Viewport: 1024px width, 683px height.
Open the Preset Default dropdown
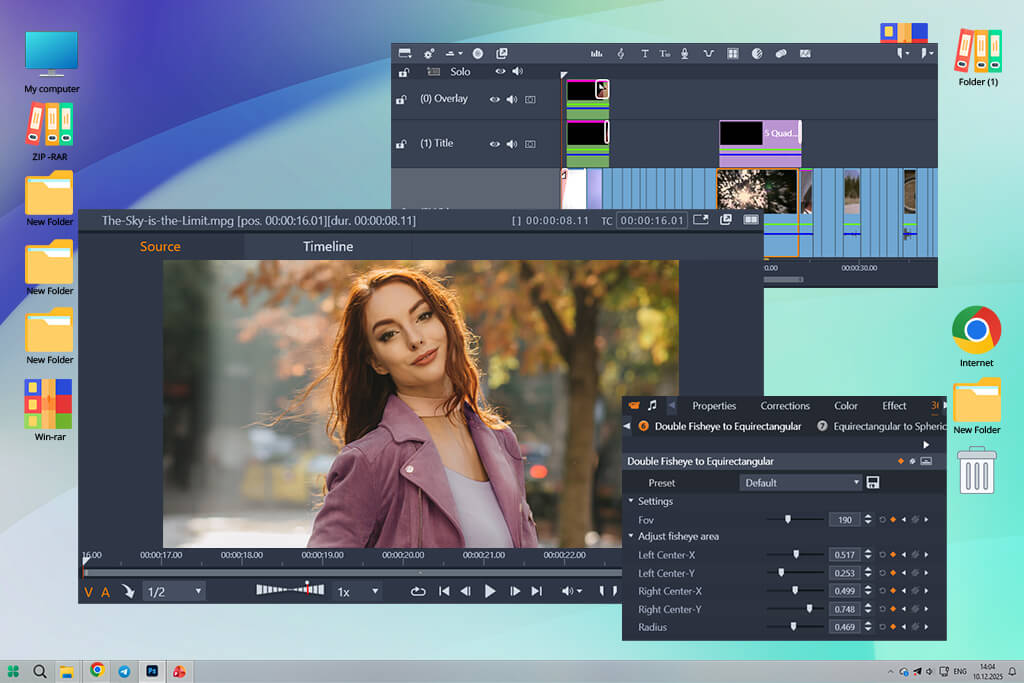pos(801,483)
